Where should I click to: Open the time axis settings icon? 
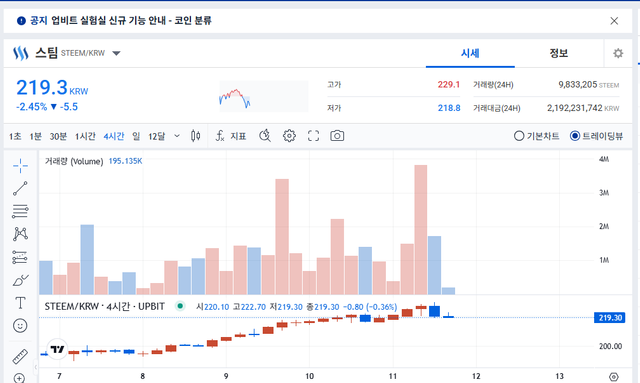(x=613, y=376)
